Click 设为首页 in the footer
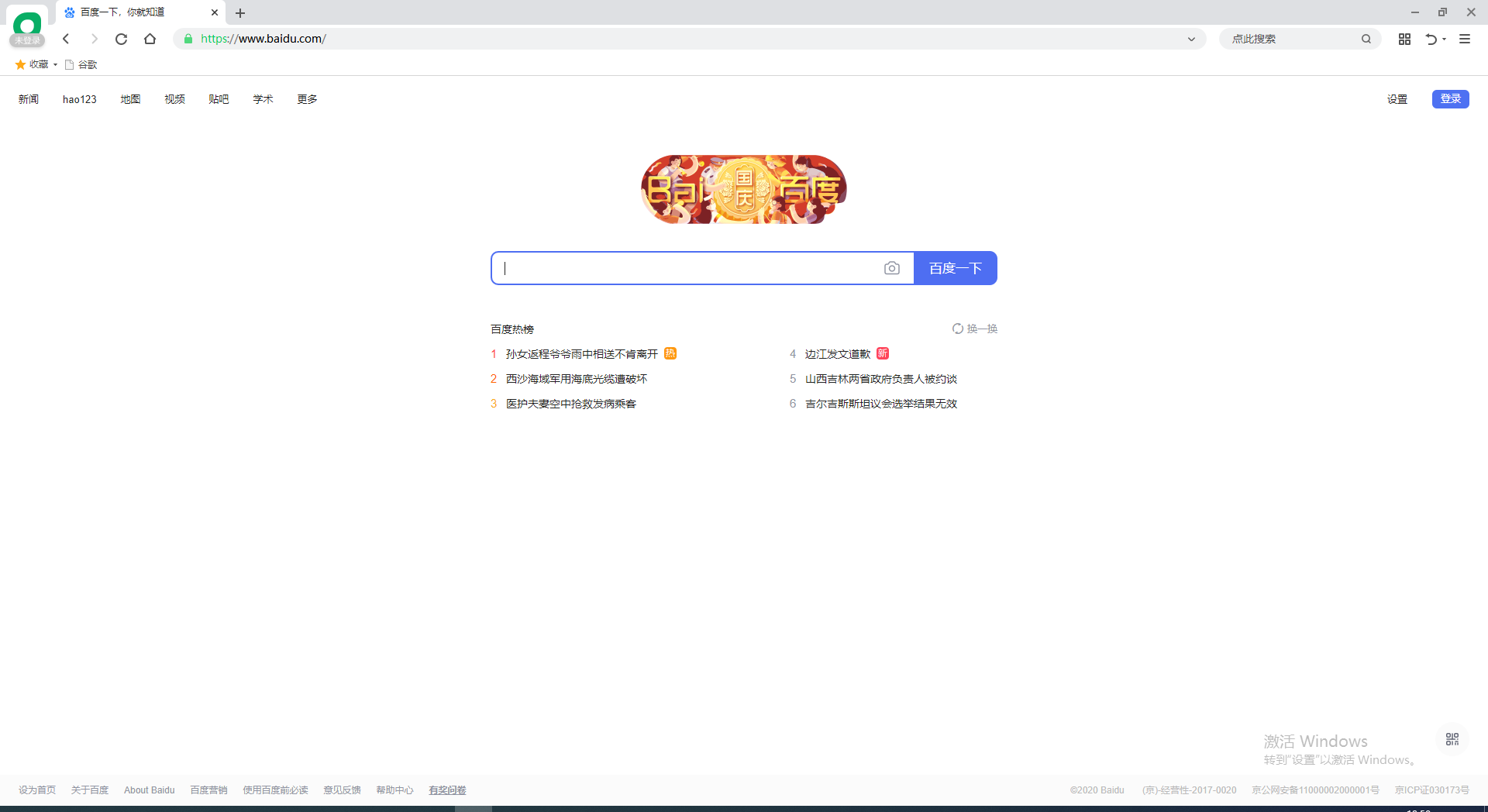Viewport: 1488px width, 812px height. pos(37,790)
